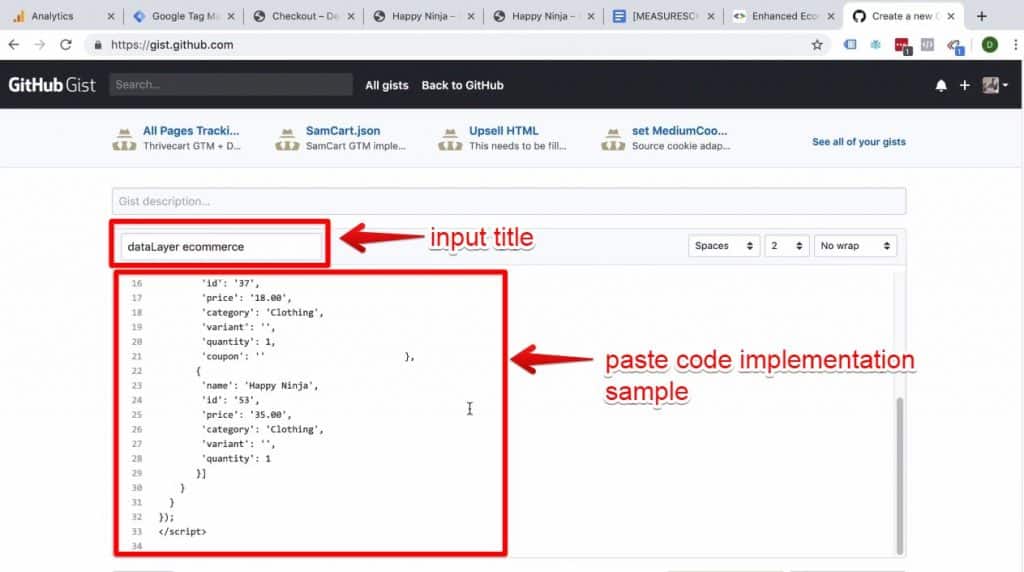Viewport: 1024px width, 572px height.
Task: Open the Upsell HTML gist
Action: 504,131
